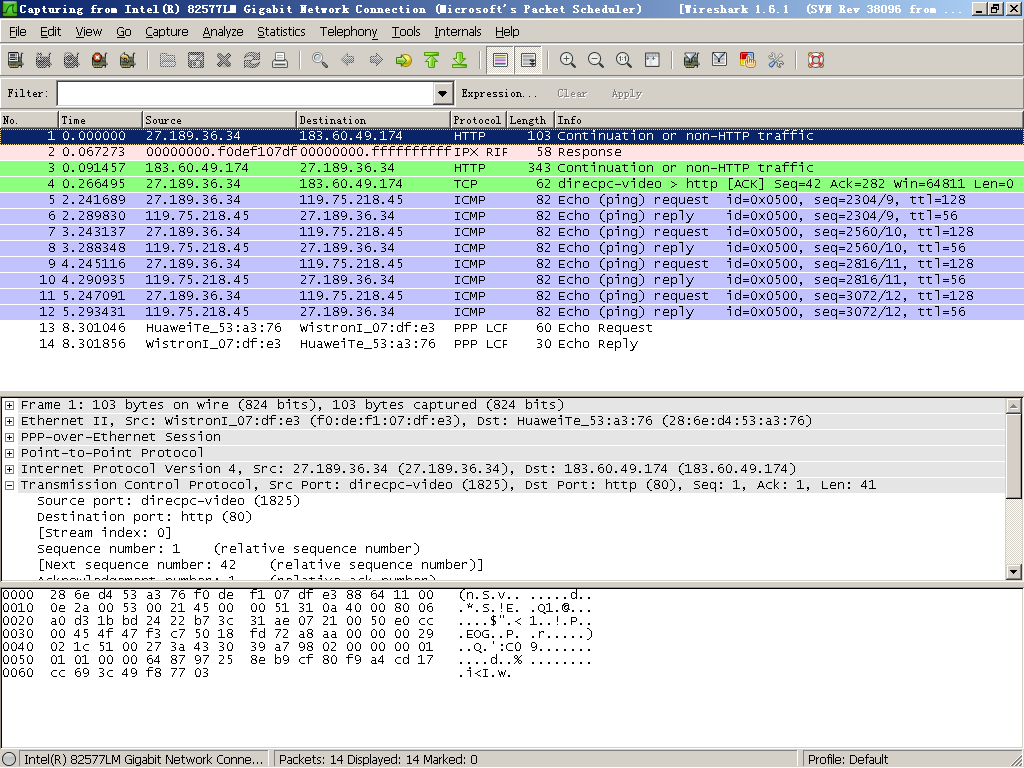Toggle auto scroll in live capture

pos(528,61)
